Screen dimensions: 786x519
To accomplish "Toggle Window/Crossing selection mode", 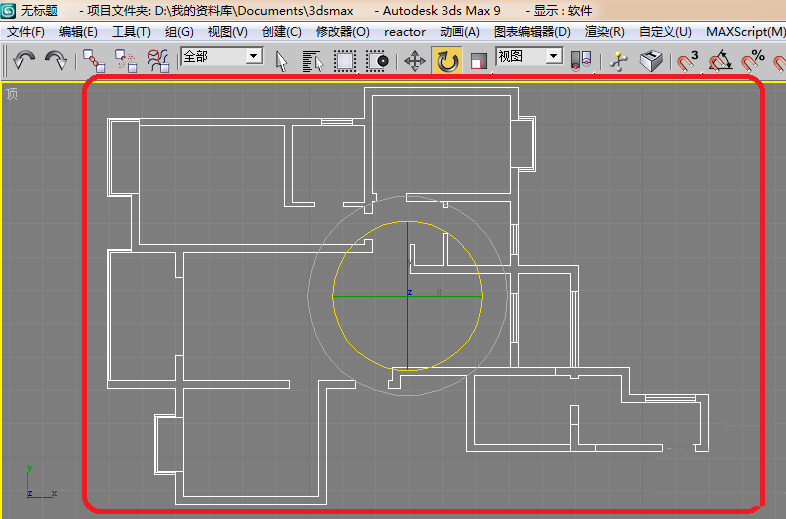I will [x=378, y=61].
